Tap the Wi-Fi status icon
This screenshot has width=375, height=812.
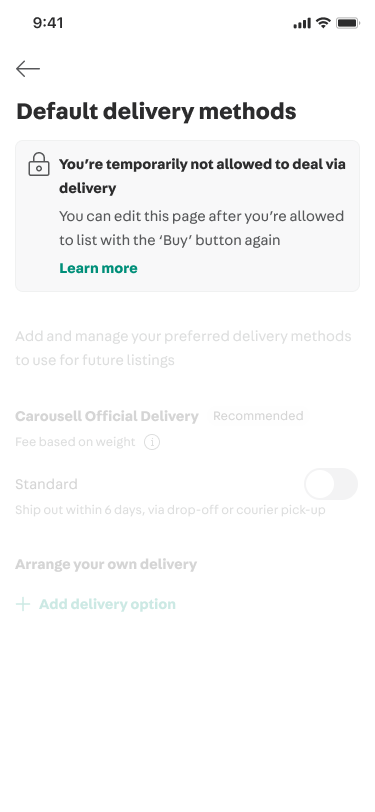click(323, 23)
